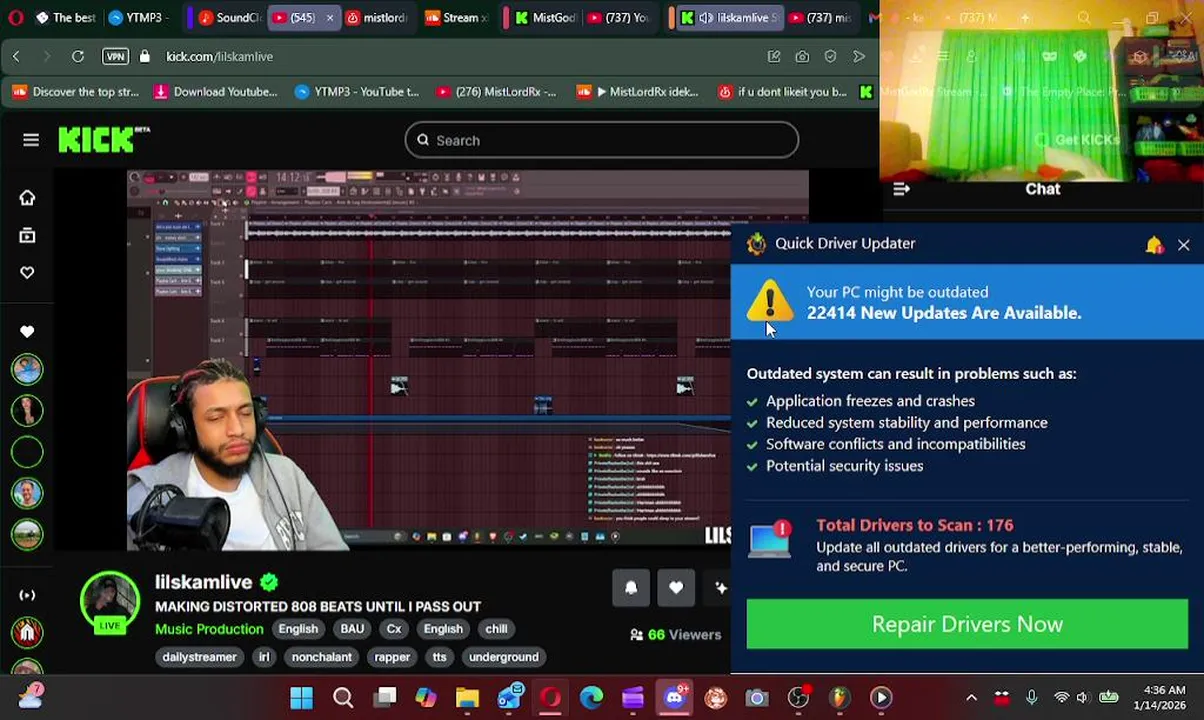Viewport: 1204px width, 720px height.
Task: Open taskbar Search
Action: pyautogui.click(x=343, y=698)
